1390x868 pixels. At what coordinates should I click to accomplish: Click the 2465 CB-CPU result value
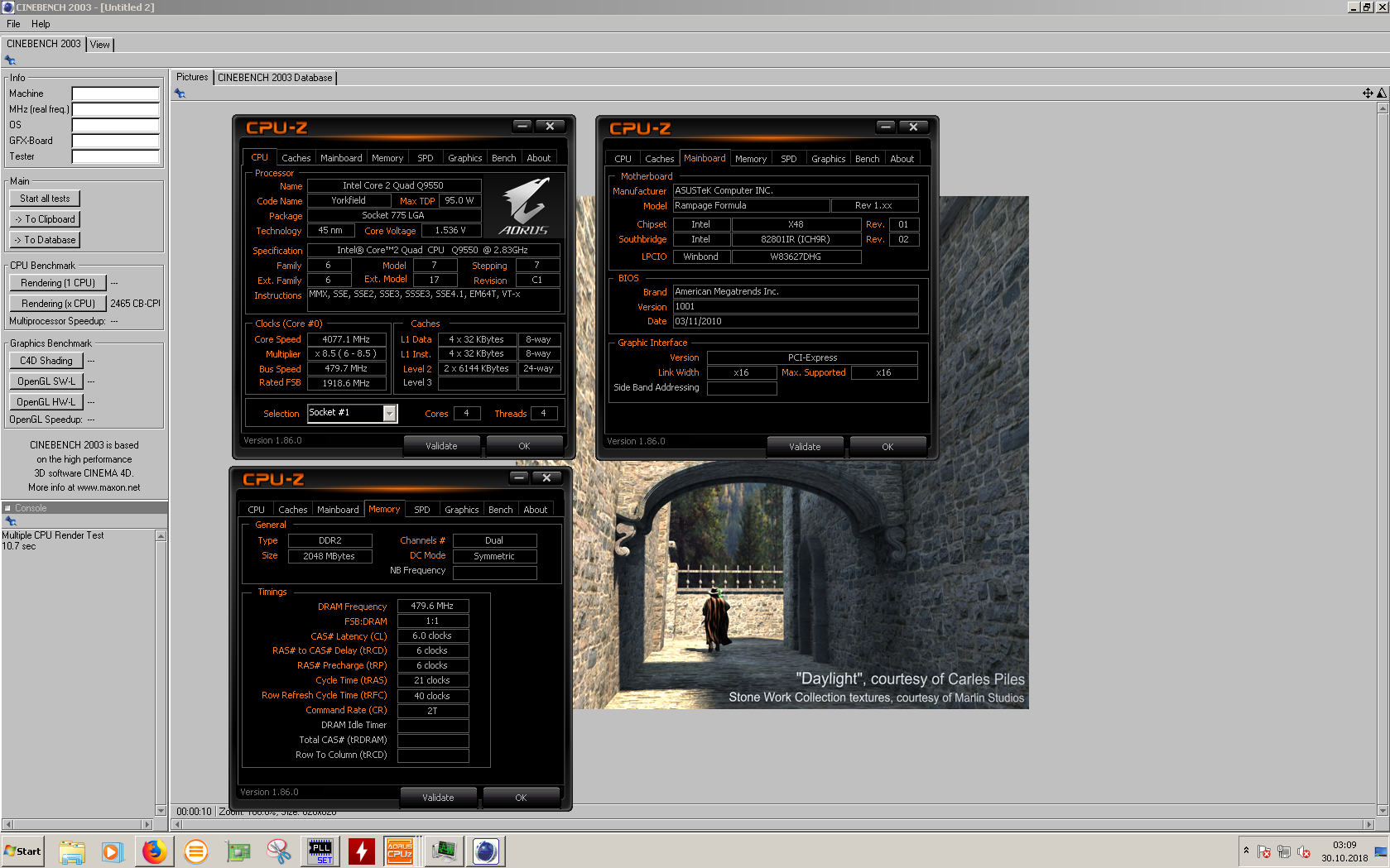135,304
